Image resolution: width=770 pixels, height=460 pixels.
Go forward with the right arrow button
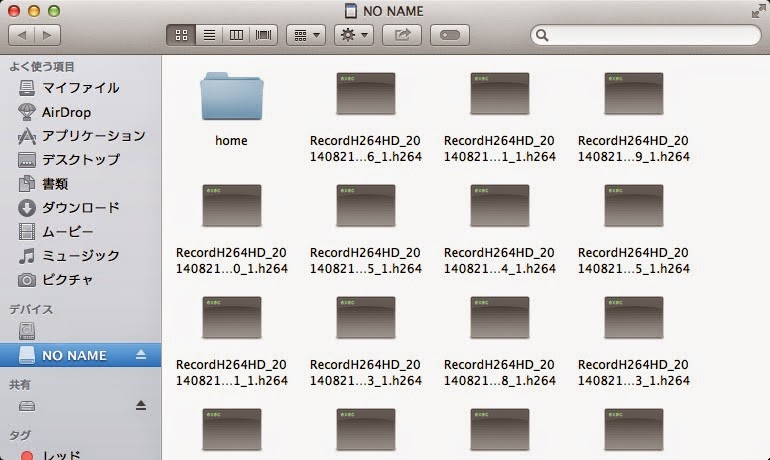coord(48,35)
